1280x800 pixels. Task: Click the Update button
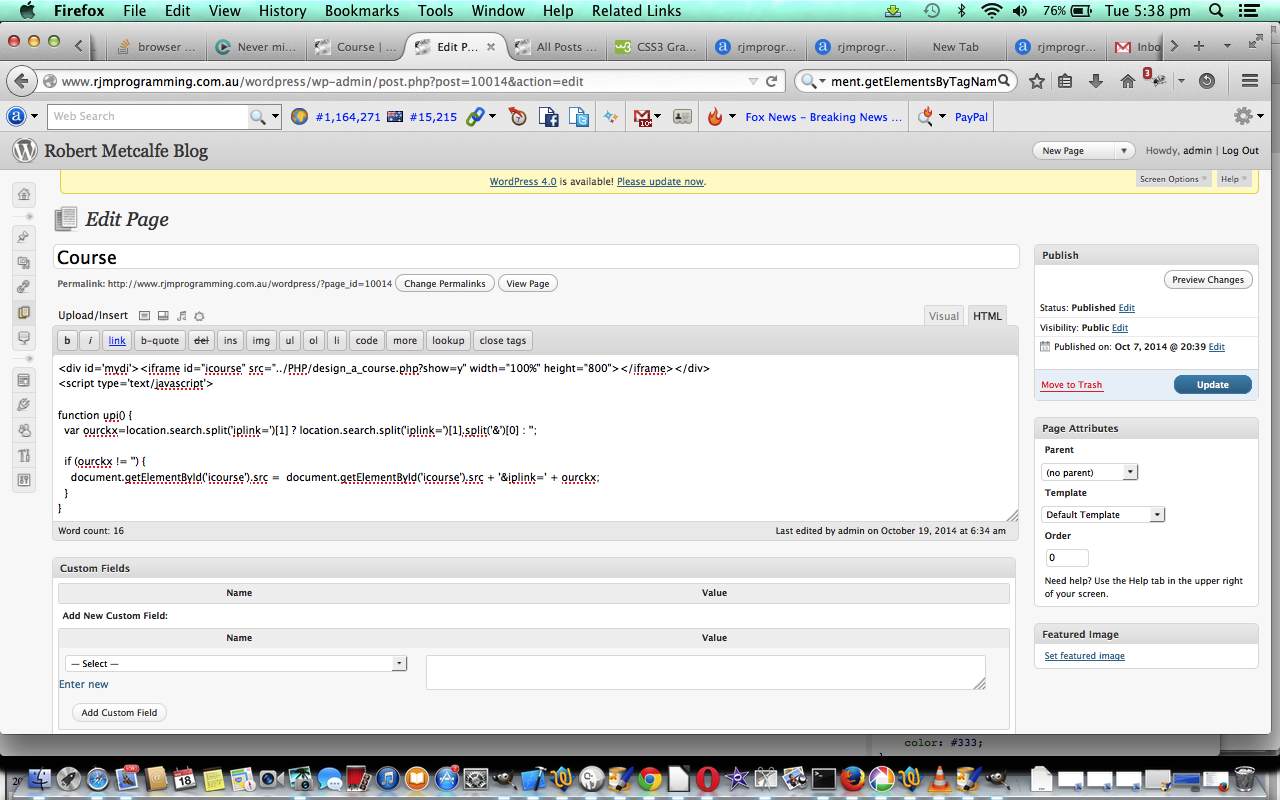[1212, 385]
